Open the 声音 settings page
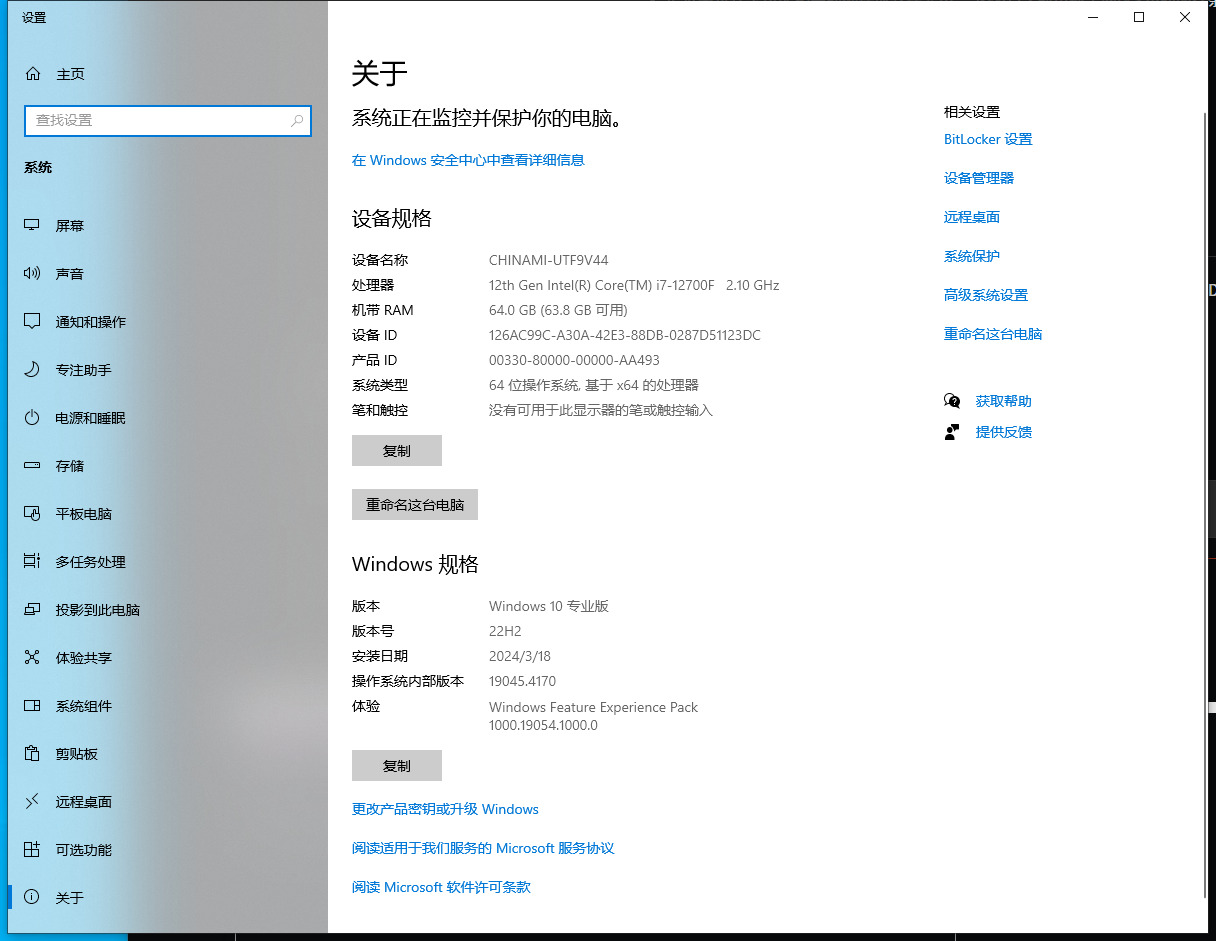This screenshot has width=1216, height=941. (168, 274)
